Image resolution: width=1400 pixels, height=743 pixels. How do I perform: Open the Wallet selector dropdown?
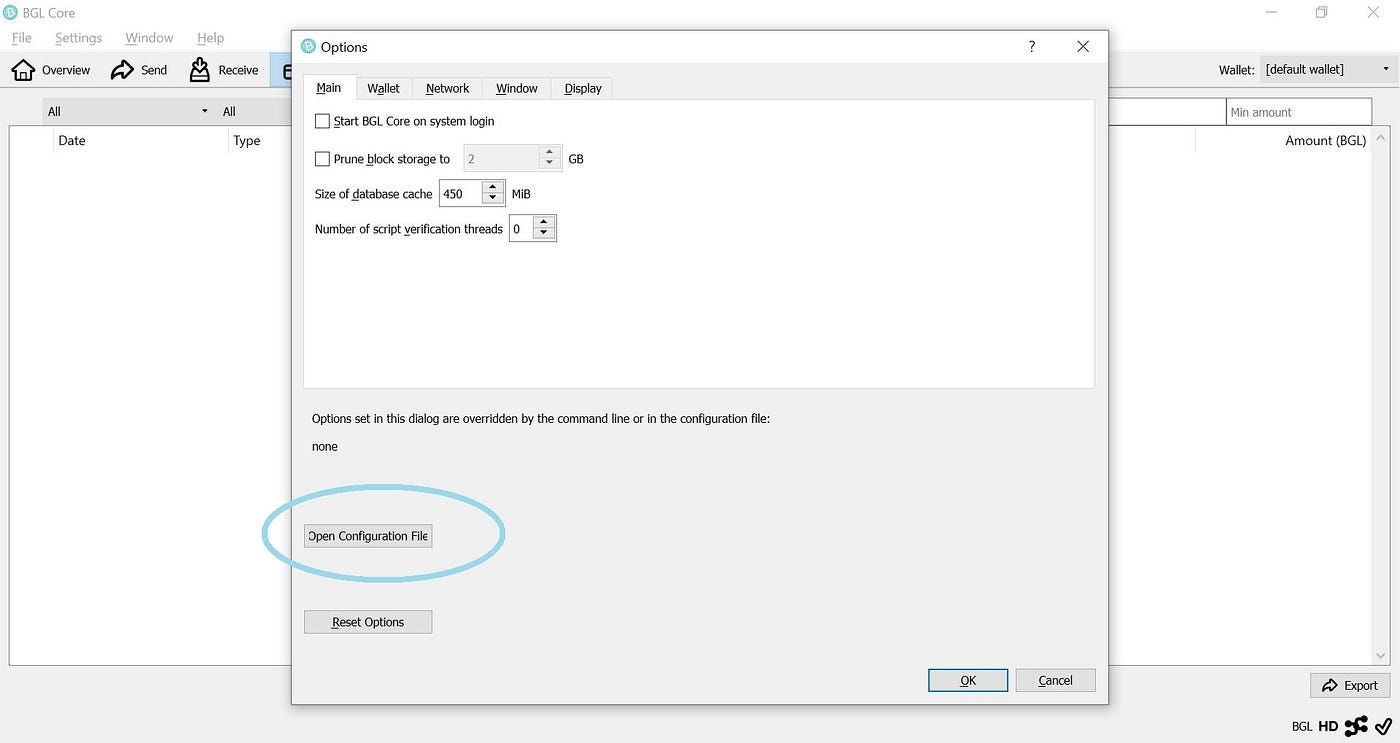[1328, 69]
